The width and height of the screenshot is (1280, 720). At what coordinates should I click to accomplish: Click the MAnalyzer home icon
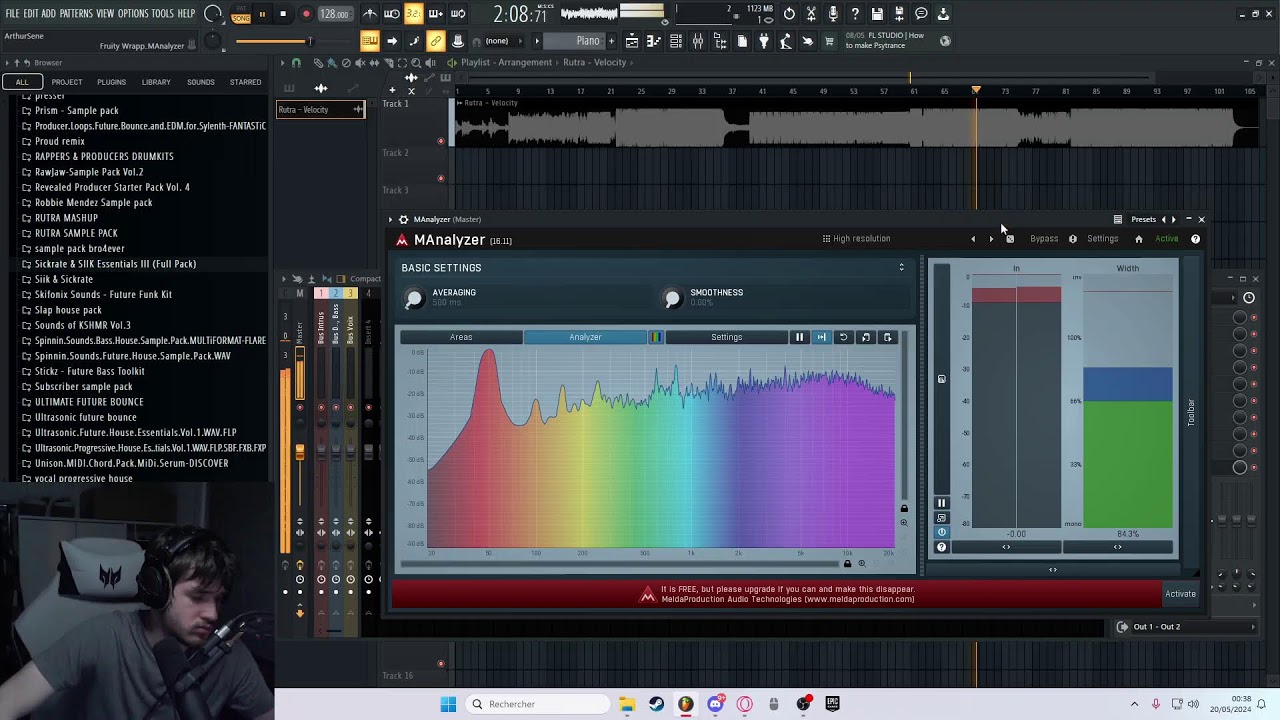[x=1138, y=239]
